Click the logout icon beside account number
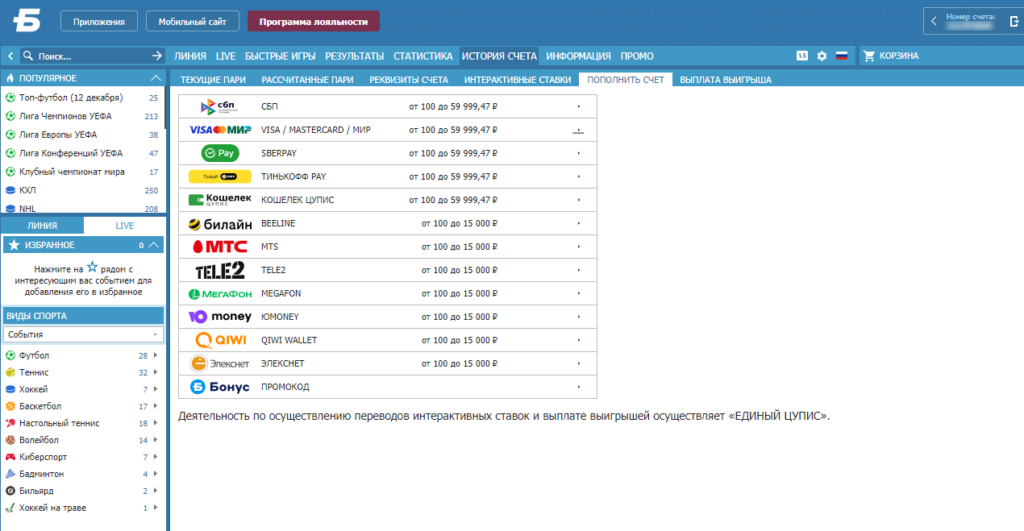1024x531 pixels. (x=1014, y=21)
